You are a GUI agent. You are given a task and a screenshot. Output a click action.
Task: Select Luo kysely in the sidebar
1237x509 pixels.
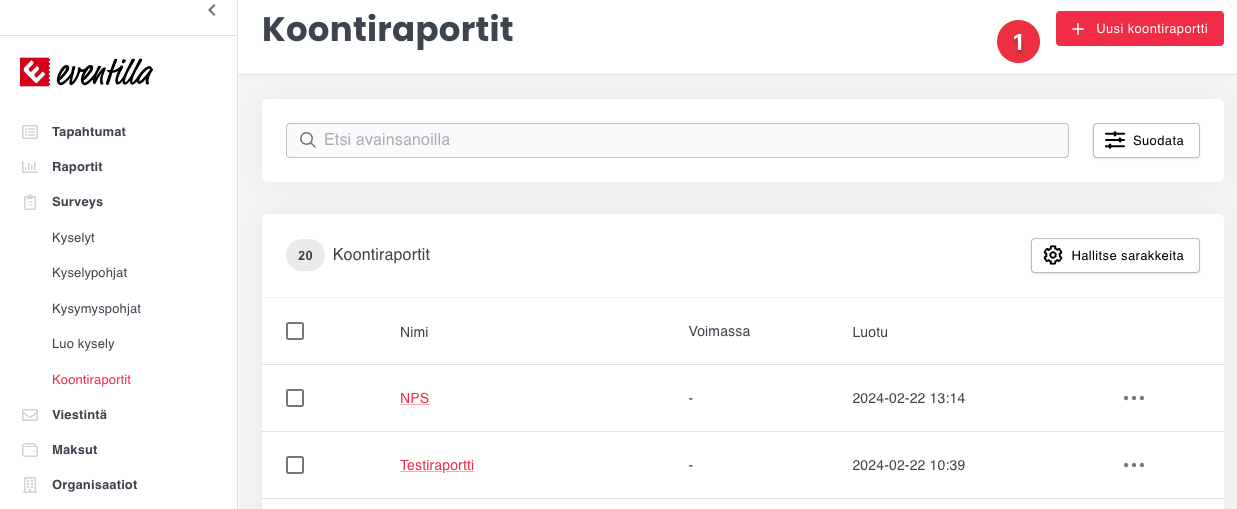coord(83,344)
